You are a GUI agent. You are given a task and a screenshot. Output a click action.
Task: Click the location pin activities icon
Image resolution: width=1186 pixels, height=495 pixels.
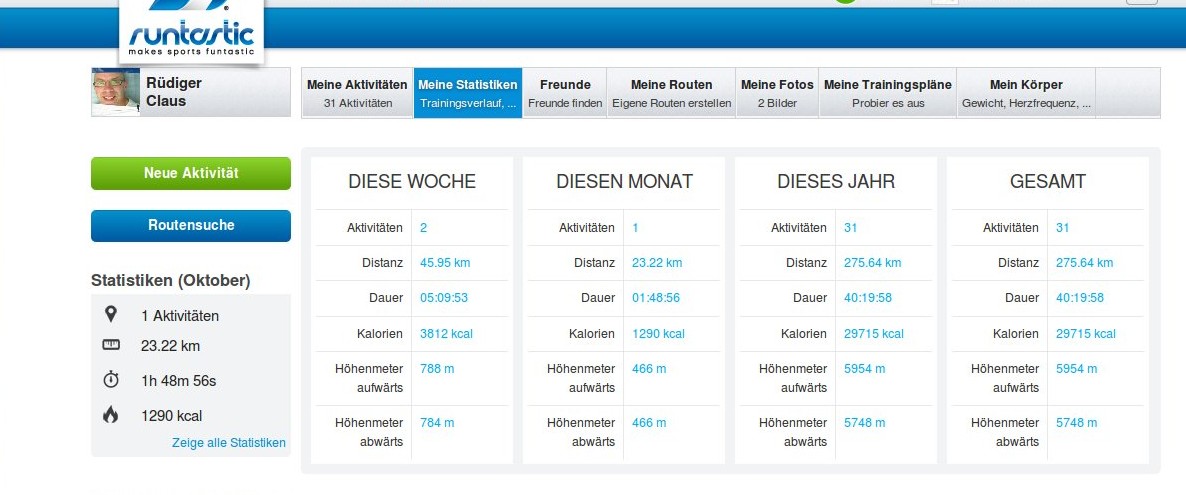coord(111,315)
